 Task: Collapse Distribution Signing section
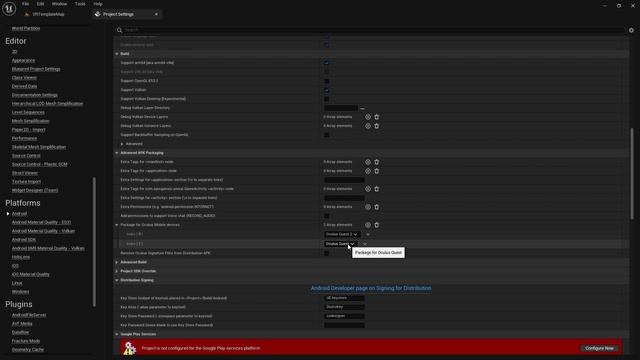pyautogui.click(x=117, y=280)
